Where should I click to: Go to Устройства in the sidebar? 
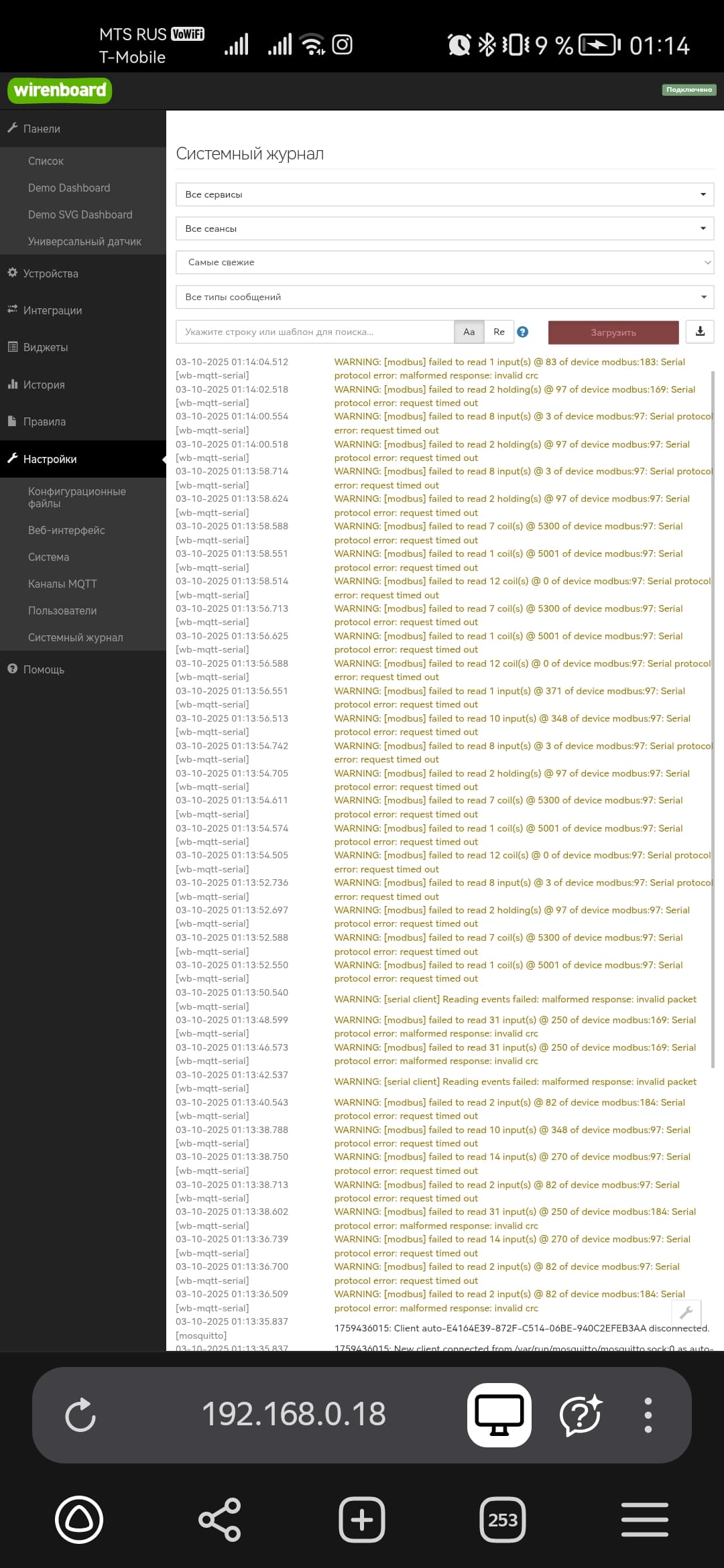coord(50,273)
